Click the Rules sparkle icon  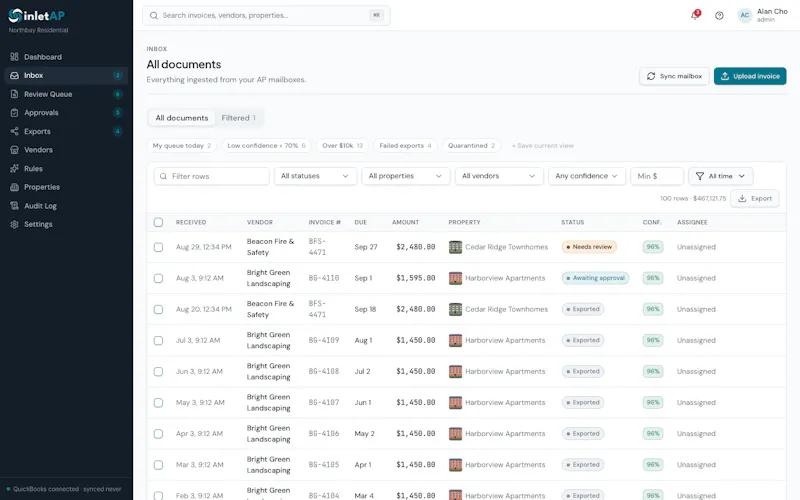(14, 168)
